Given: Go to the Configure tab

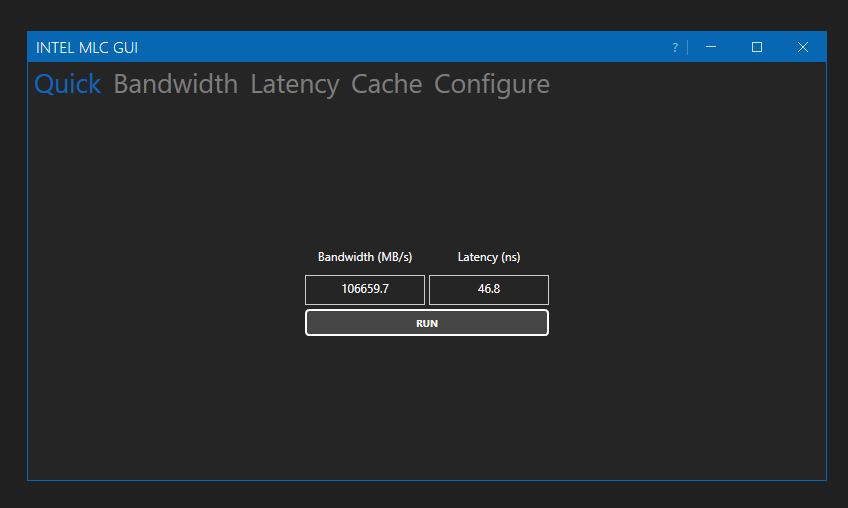Looking at the screenshot, I should [492, 84].
